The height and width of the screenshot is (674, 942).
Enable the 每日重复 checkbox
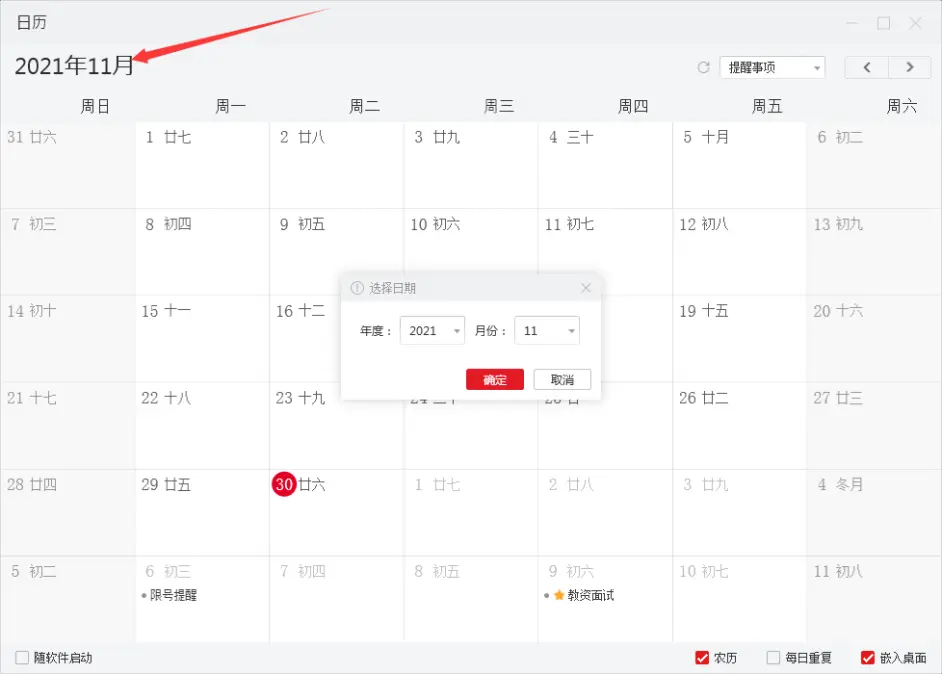point(772,658)
